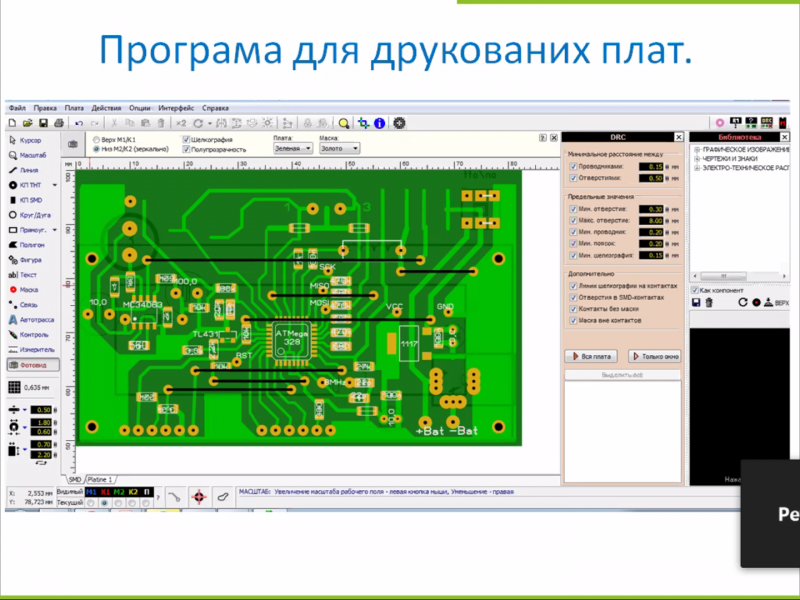The width and height of the screenshot is (800, 600).
Task: Click the Фотовид photo view tool
Action: (x=32, y=365)
